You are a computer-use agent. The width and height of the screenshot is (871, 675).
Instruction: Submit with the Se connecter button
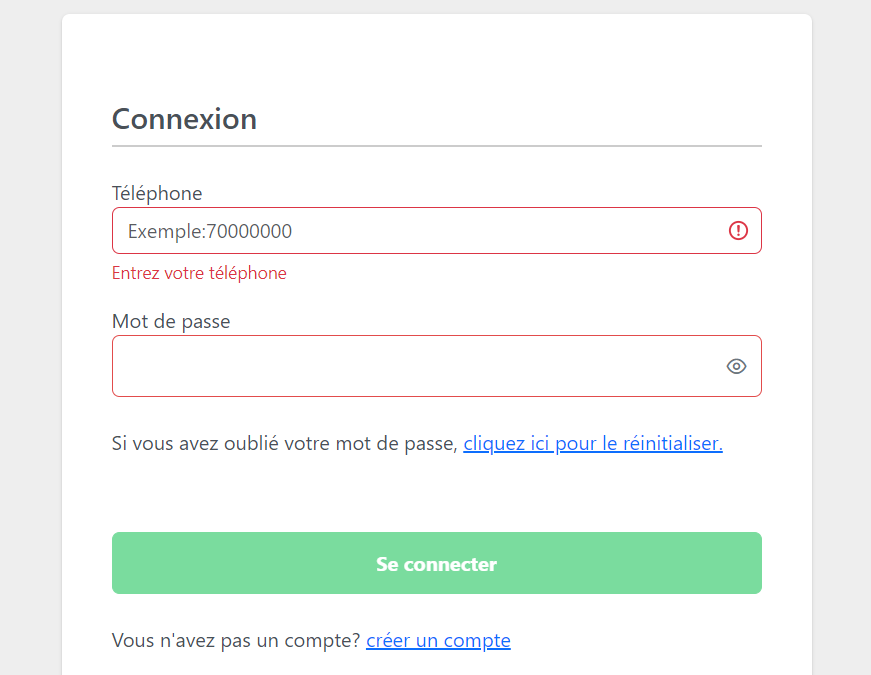point(437,563)
